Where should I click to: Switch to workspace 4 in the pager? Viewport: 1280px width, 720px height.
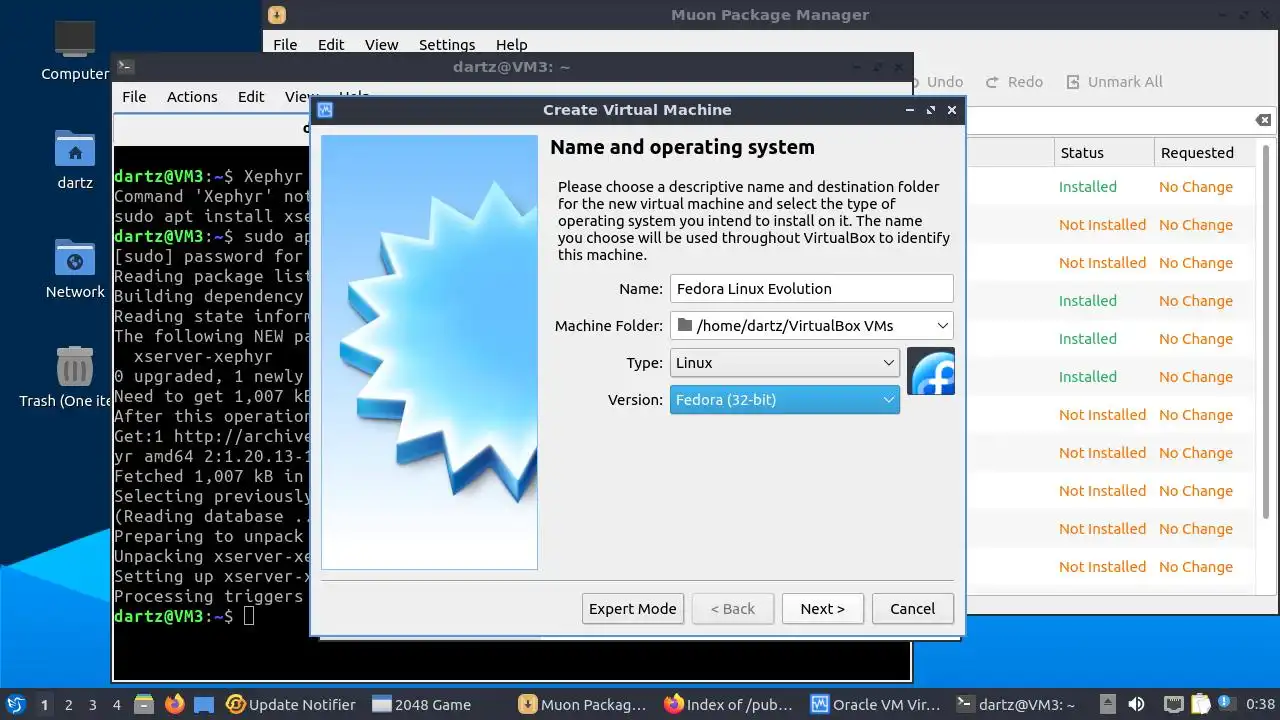point(116,704)
